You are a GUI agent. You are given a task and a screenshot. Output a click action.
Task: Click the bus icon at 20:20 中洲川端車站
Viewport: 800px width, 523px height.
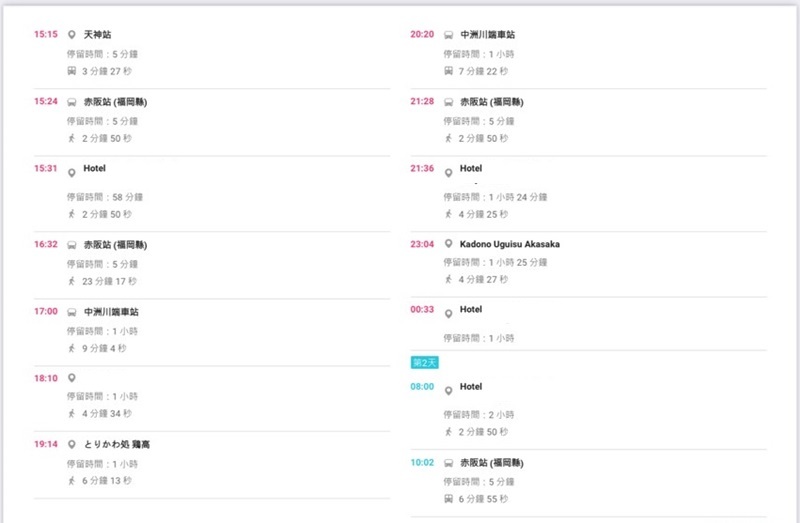[449, 35]
